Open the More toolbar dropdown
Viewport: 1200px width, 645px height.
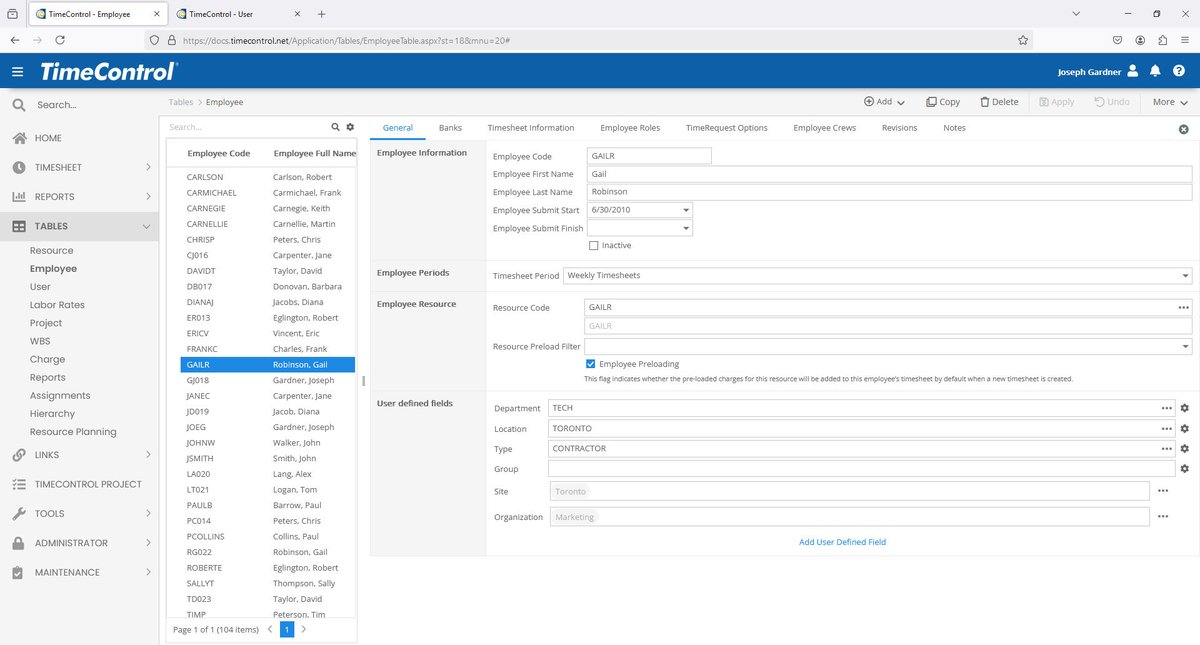1169,102
